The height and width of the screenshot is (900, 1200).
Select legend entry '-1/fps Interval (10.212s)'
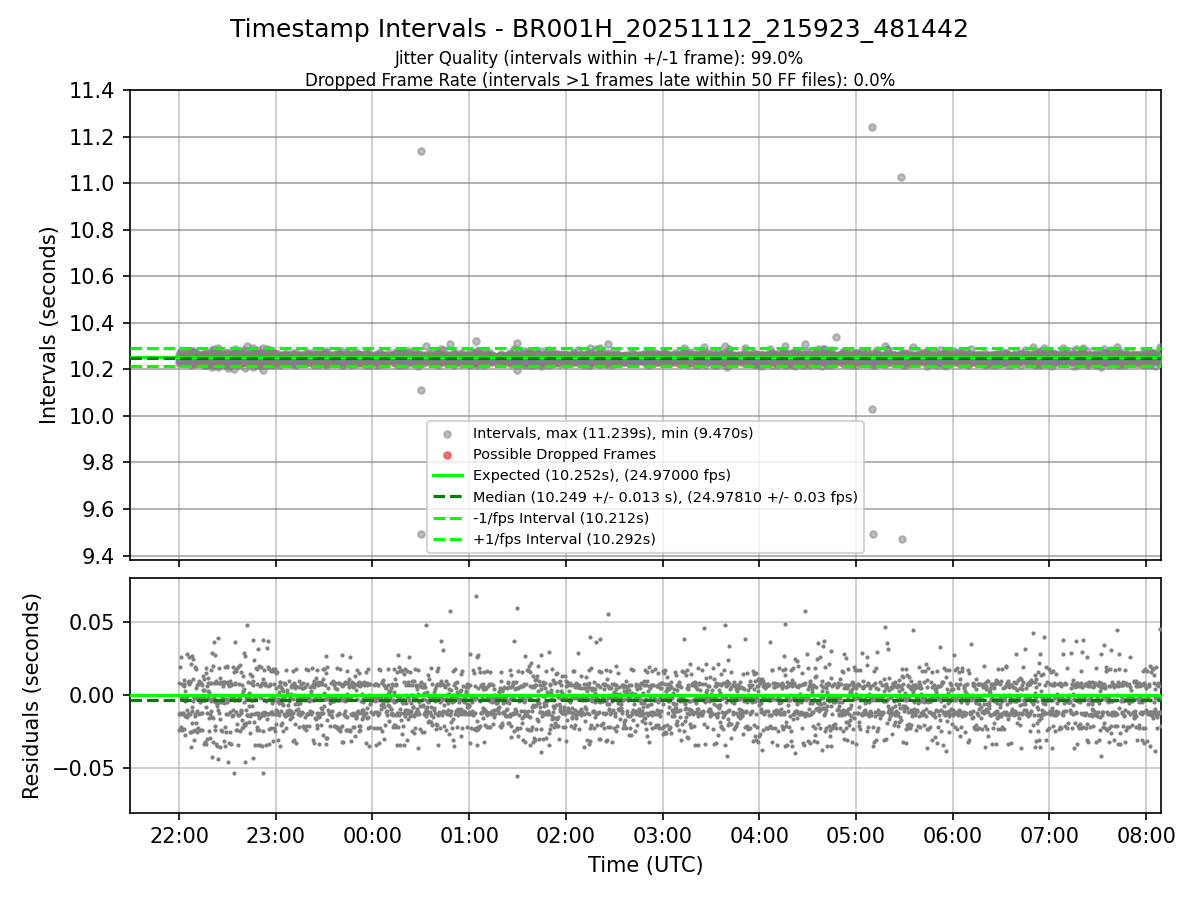(561, 518)
